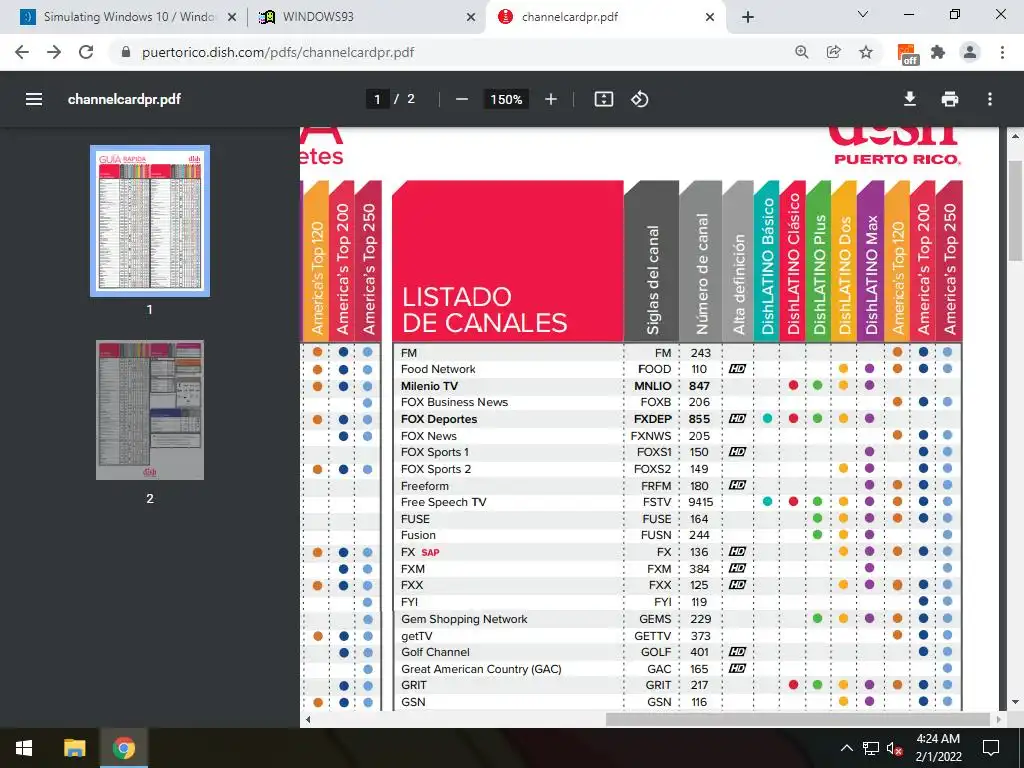Image resolution: width=1024 pixels, height=768 pixels.
Task: Click the LISTADO DE CANALES heading
Action: coord(485,310)
